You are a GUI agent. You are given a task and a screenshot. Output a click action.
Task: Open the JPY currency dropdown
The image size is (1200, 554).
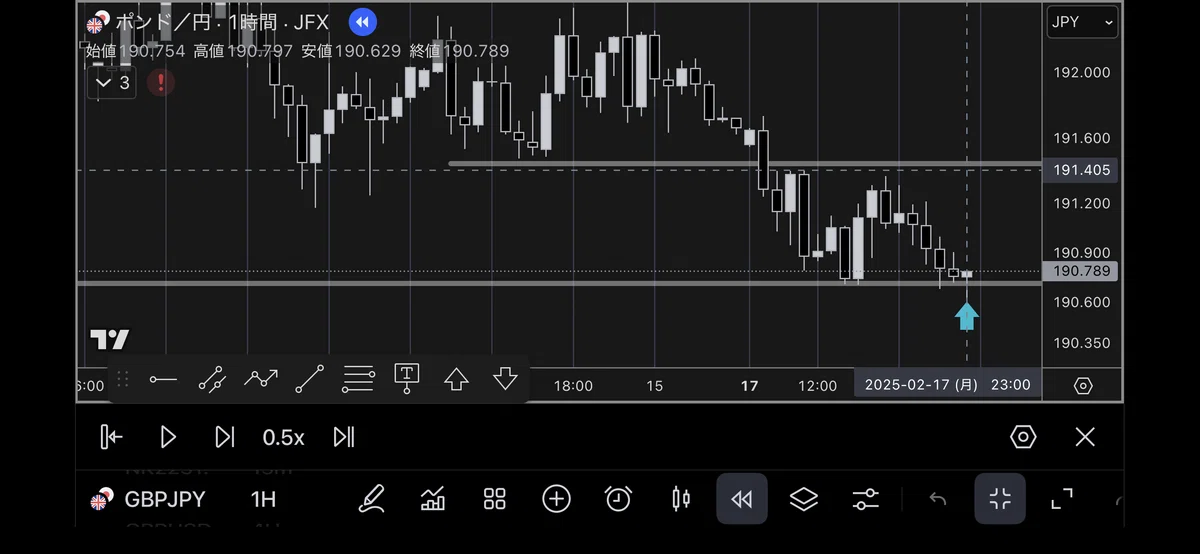pos(1082,22)
